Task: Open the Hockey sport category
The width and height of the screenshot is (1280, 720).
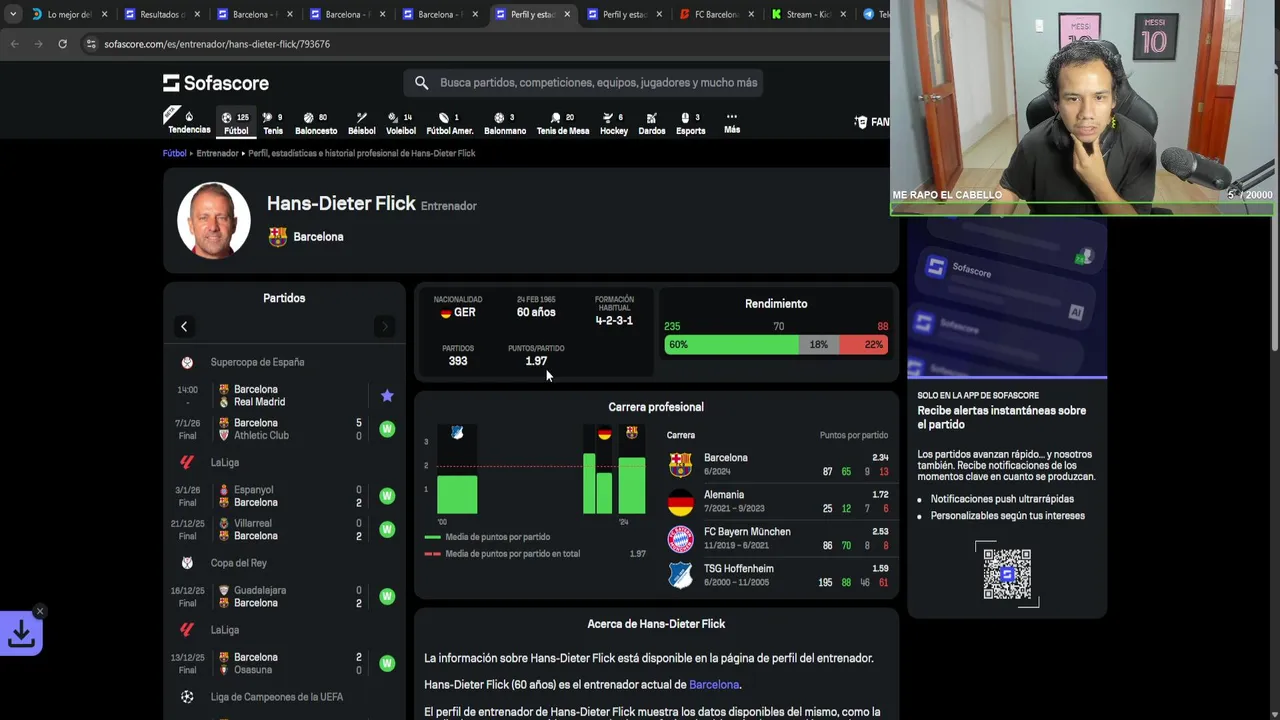Action: coord(614,122)
